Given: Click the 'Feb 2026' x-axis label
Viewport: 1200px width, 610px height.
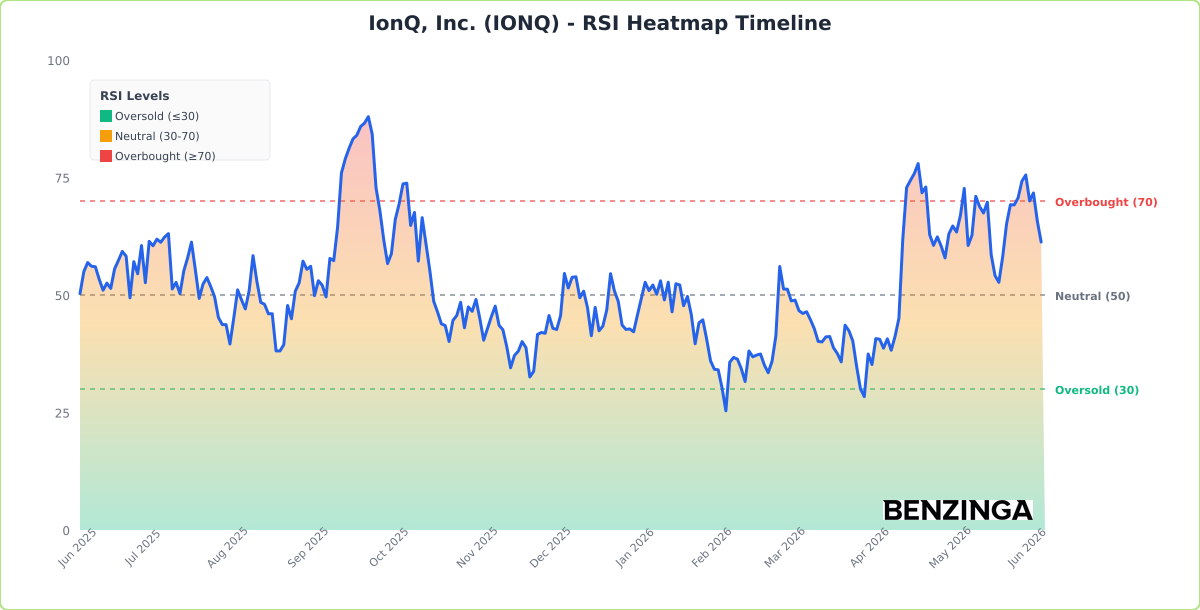Looking at the screenshot, I should click(712, 548).
